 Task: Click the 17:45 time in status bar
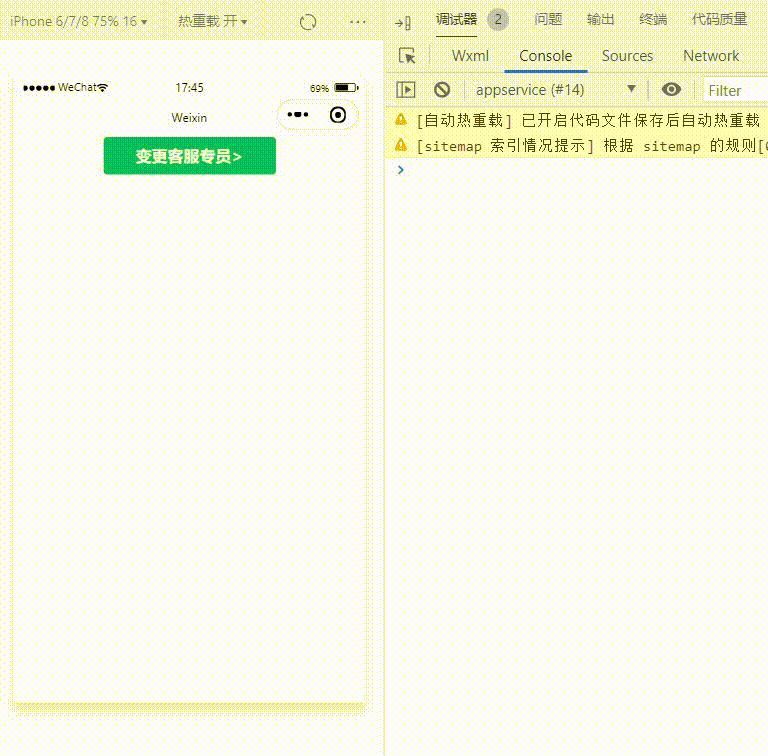pos(190,88)
